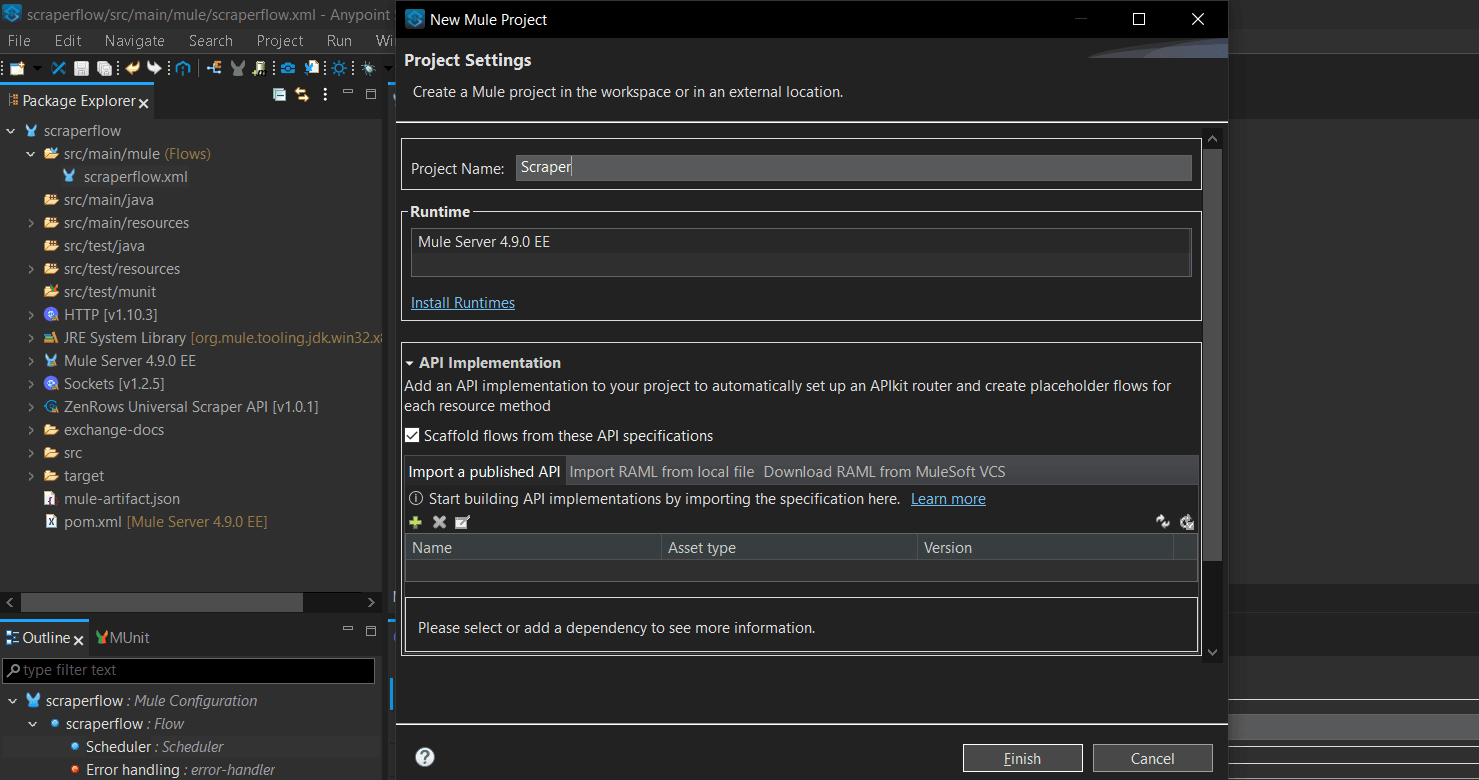Open the File menu
This screenshot has width=1479, height=780.
(x=19, y=41)
